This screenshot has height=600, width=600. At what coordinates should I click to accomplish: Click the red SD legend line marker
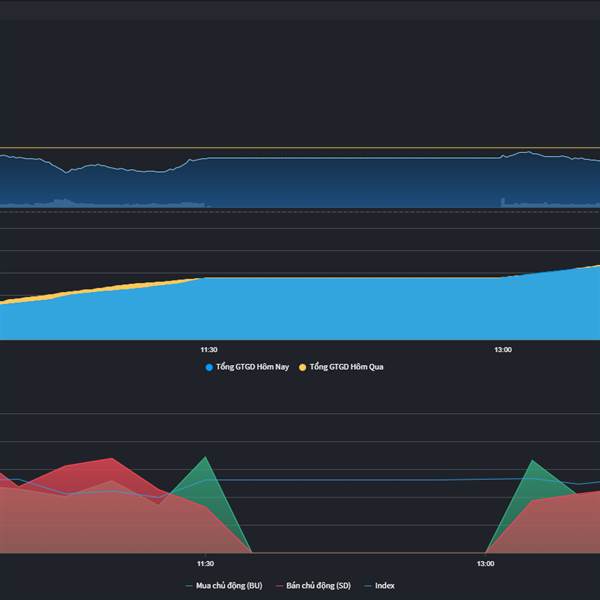point(279,586)
